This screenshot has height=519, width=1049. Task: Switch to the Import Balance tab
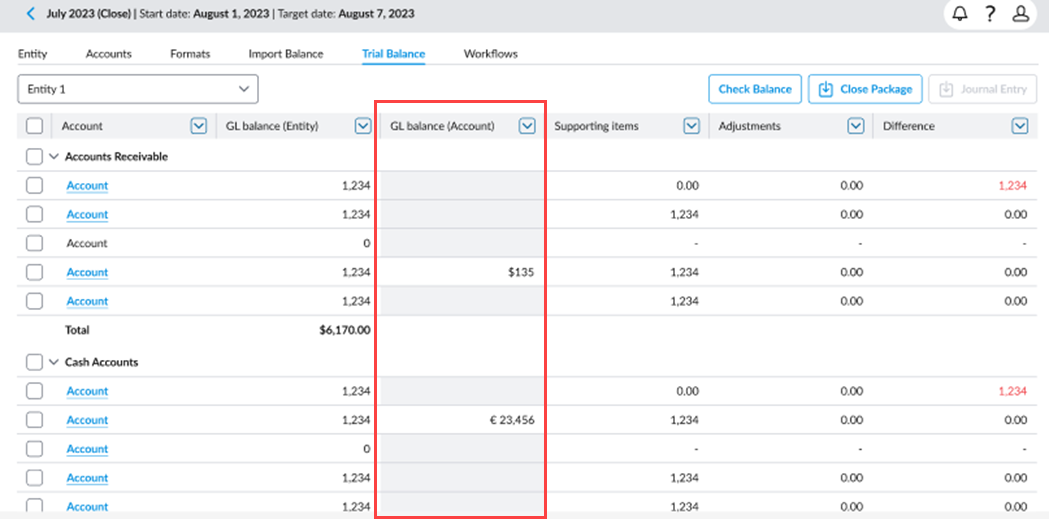point(285,54)
